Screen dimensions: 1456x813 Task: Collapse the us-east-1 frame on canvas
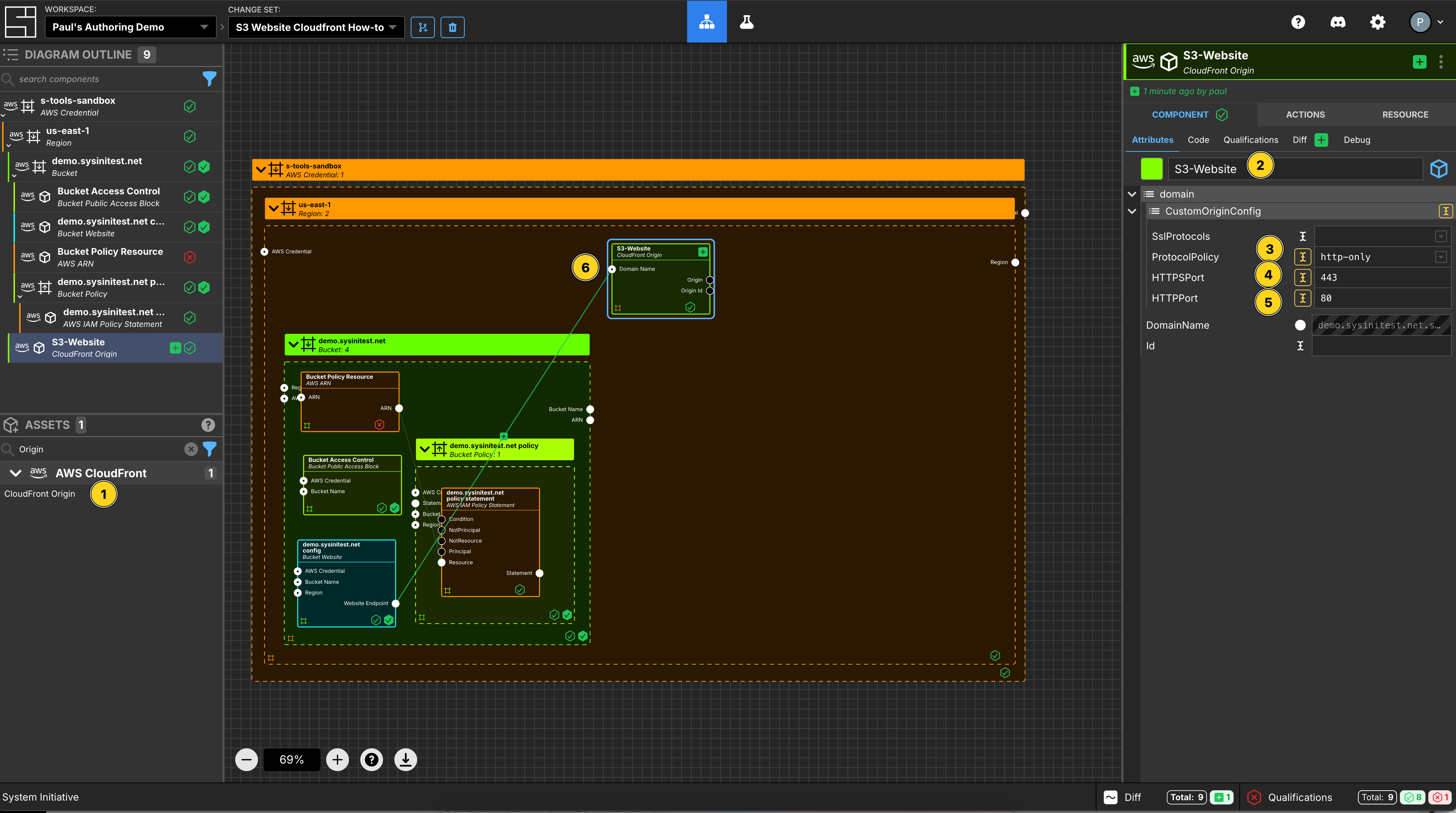point(274,208)
